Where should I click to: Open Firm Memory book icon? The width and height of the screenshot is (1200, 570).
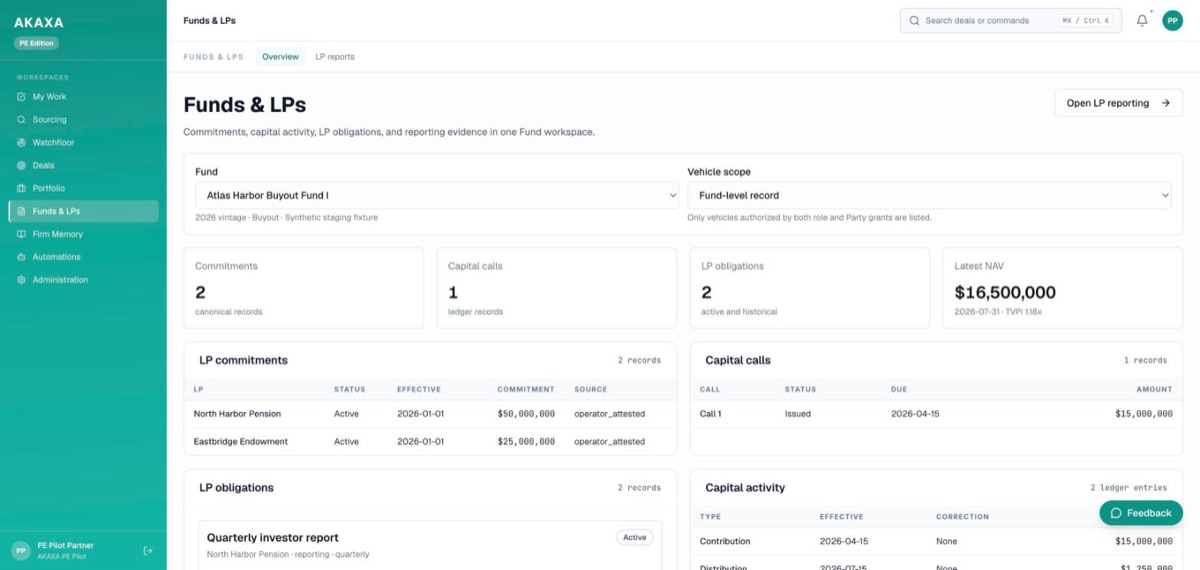point(22,234)
